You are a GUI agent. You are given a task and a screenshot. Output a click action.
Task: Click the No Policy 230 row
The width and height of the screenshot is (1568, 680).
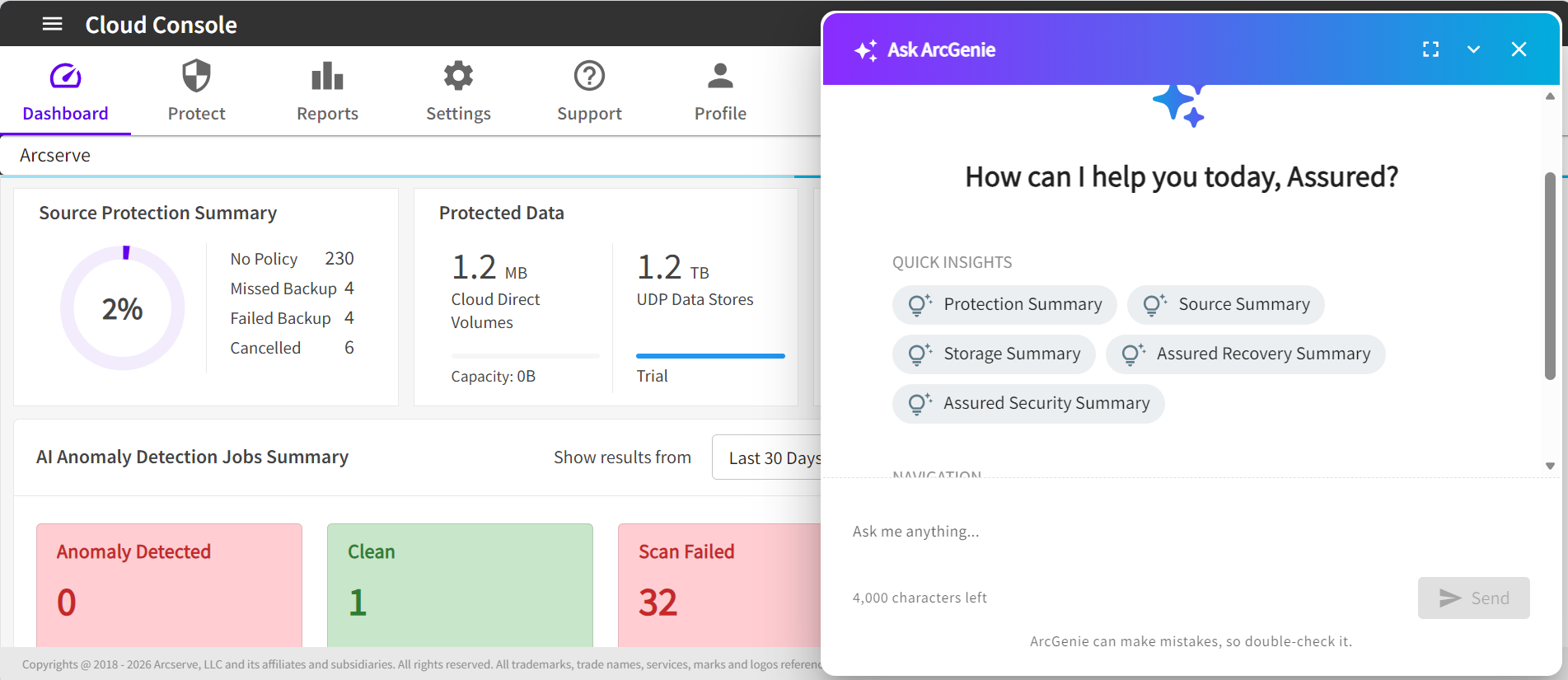292,259
